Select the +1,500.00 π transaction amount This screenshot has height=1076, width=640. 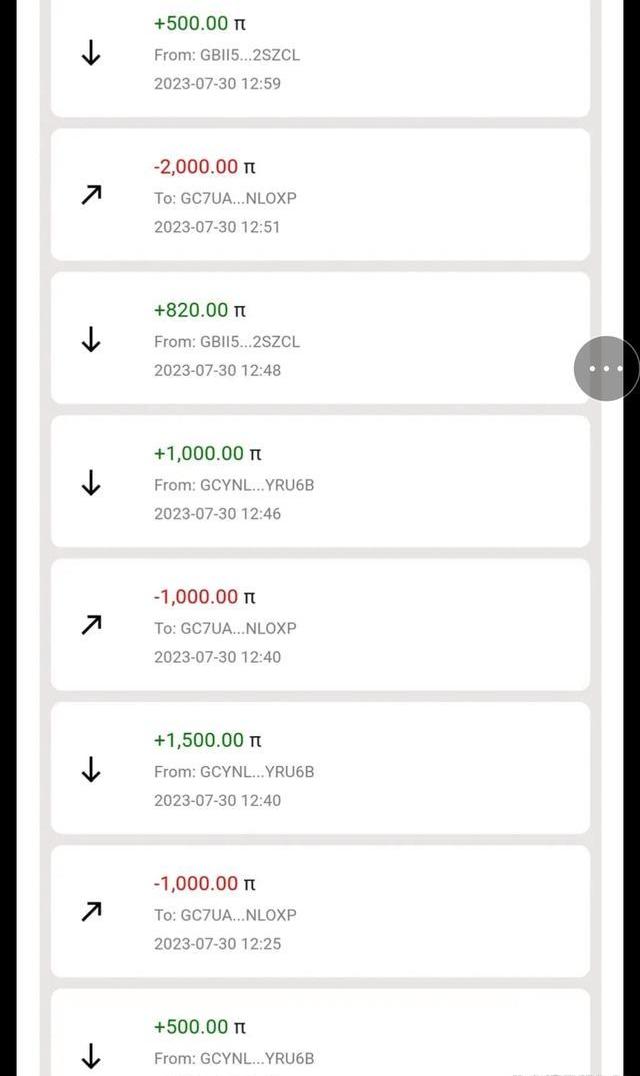[x=207, y=740]
